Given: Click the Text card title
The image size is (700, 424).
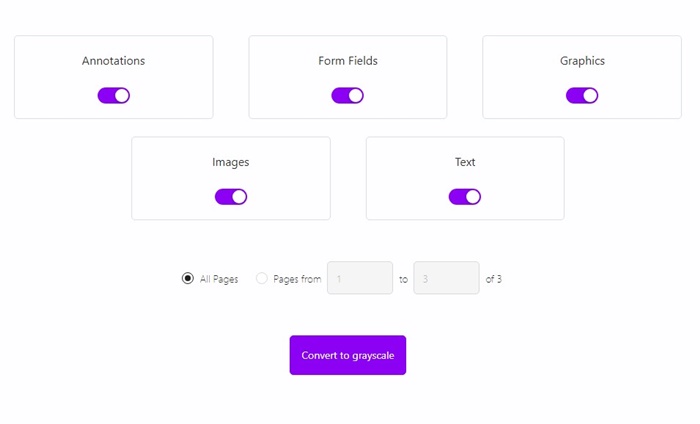Looking at the screenshot, I should (x=465, y=162).
